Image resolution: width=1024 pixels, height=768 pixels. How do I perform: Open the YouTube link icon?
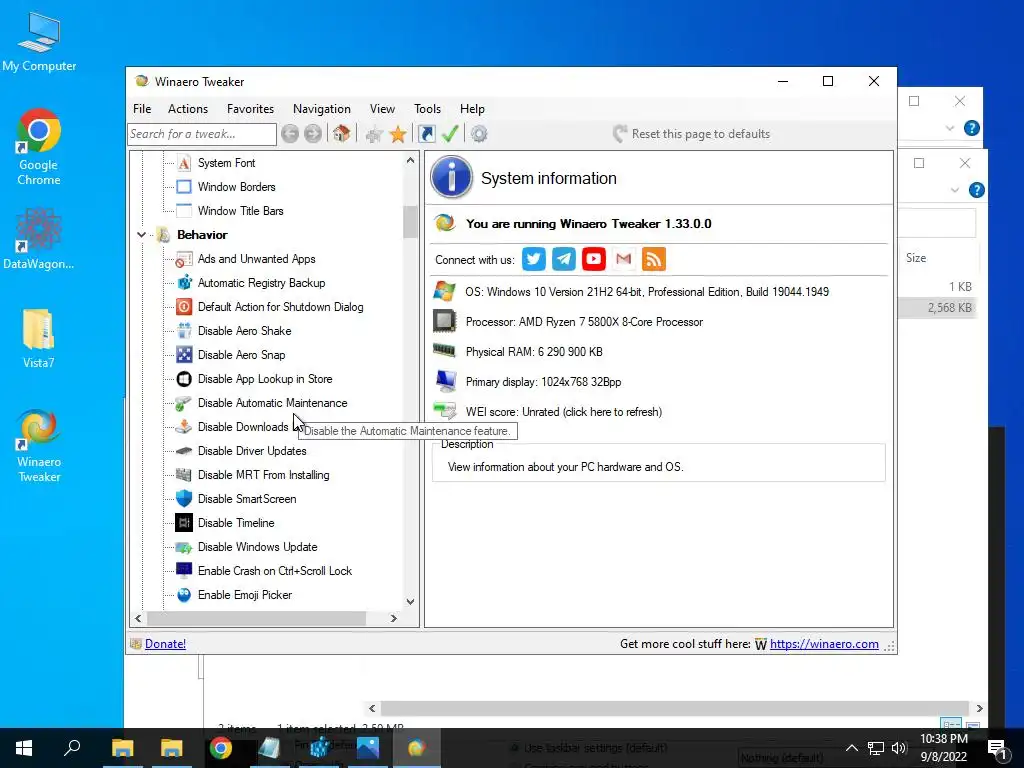[594, 259]
